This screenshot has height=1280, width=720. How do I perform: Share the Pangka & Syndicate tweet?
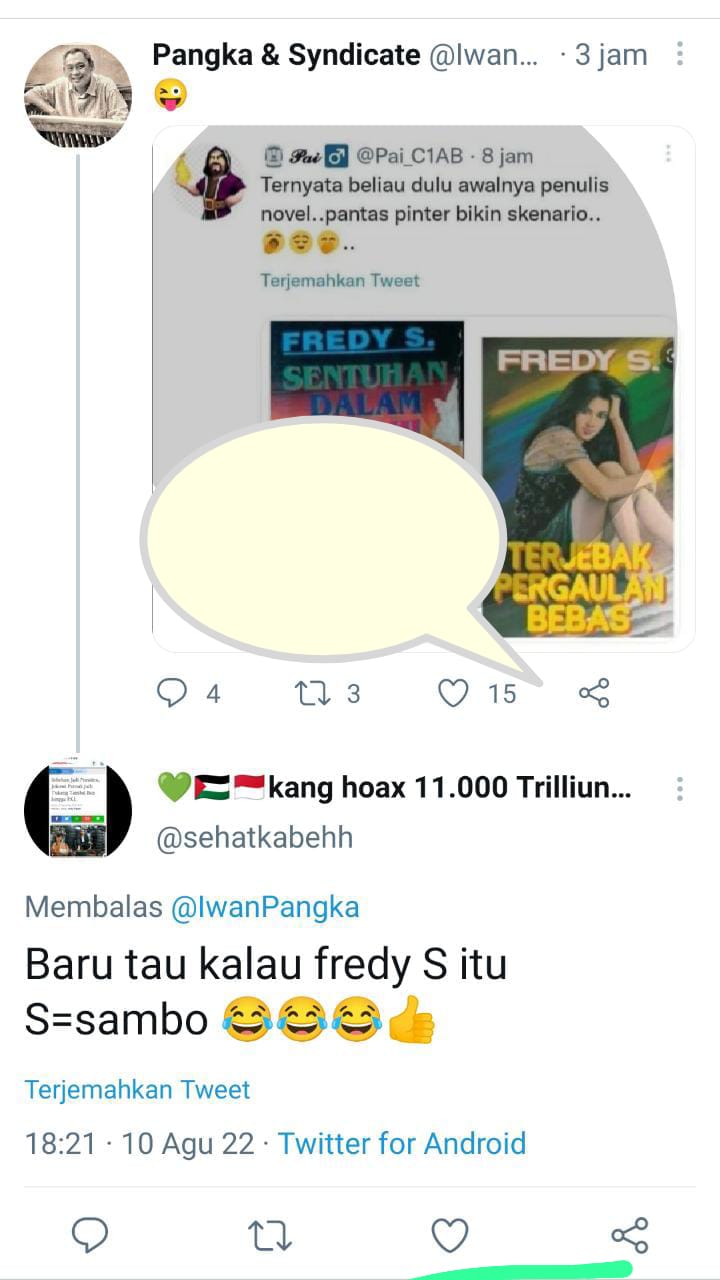click(x=594, y=692)
